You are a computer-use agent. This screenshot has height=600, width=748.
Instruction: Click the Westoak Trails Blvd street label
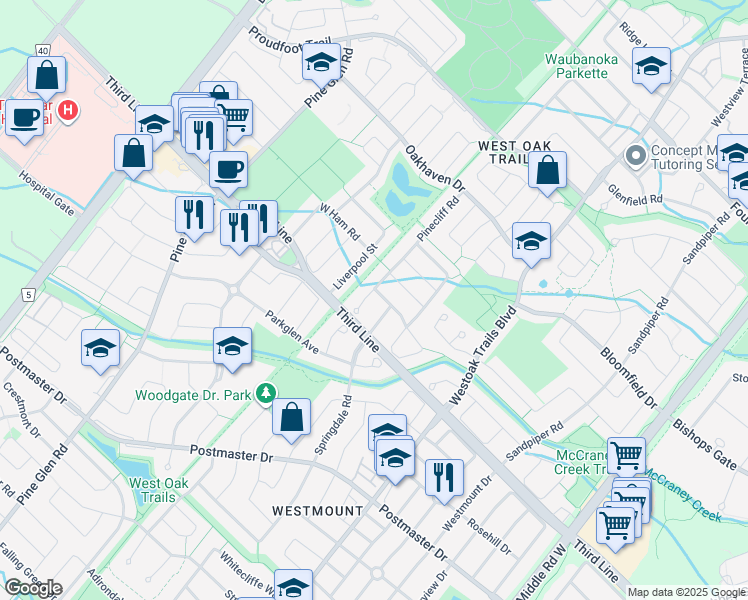[483, 356]
